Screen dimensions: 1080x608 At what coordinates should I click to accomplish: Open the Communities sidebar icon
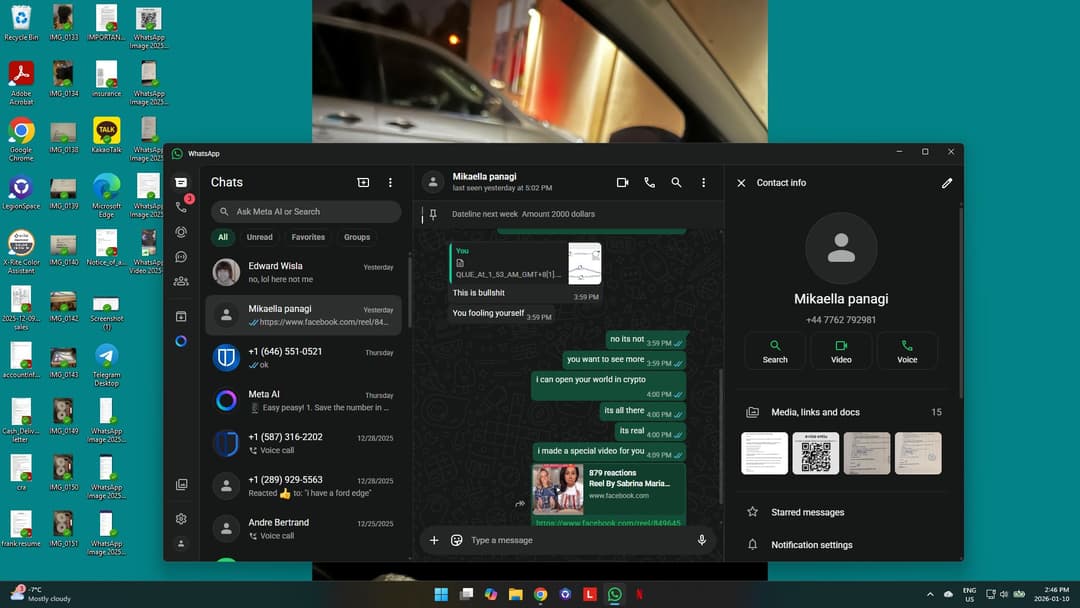181,281
